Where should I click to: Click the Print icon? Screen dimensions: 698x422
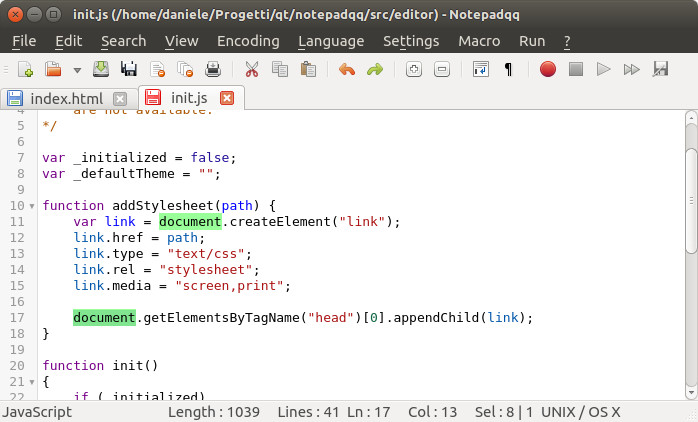[x=213, y=69]
